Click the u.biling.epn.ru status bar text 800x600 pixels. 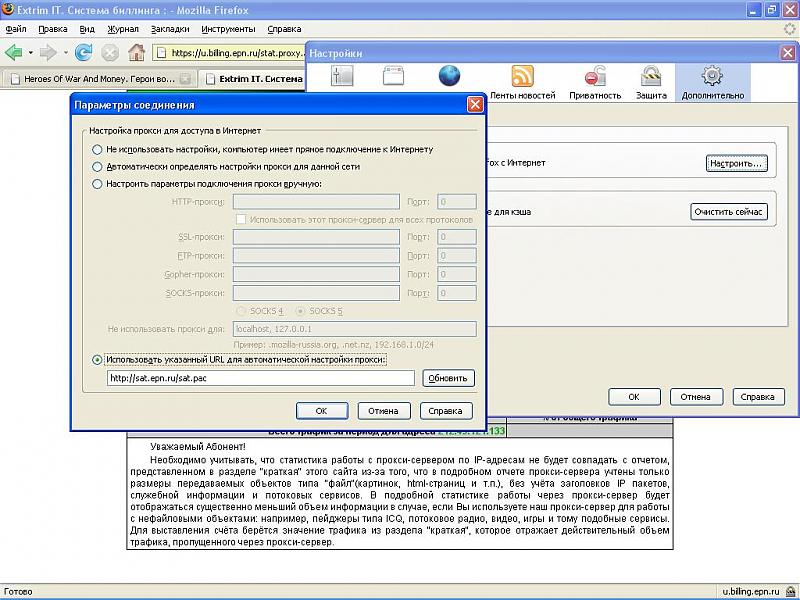pyautogui.click(x=751, y=592)
